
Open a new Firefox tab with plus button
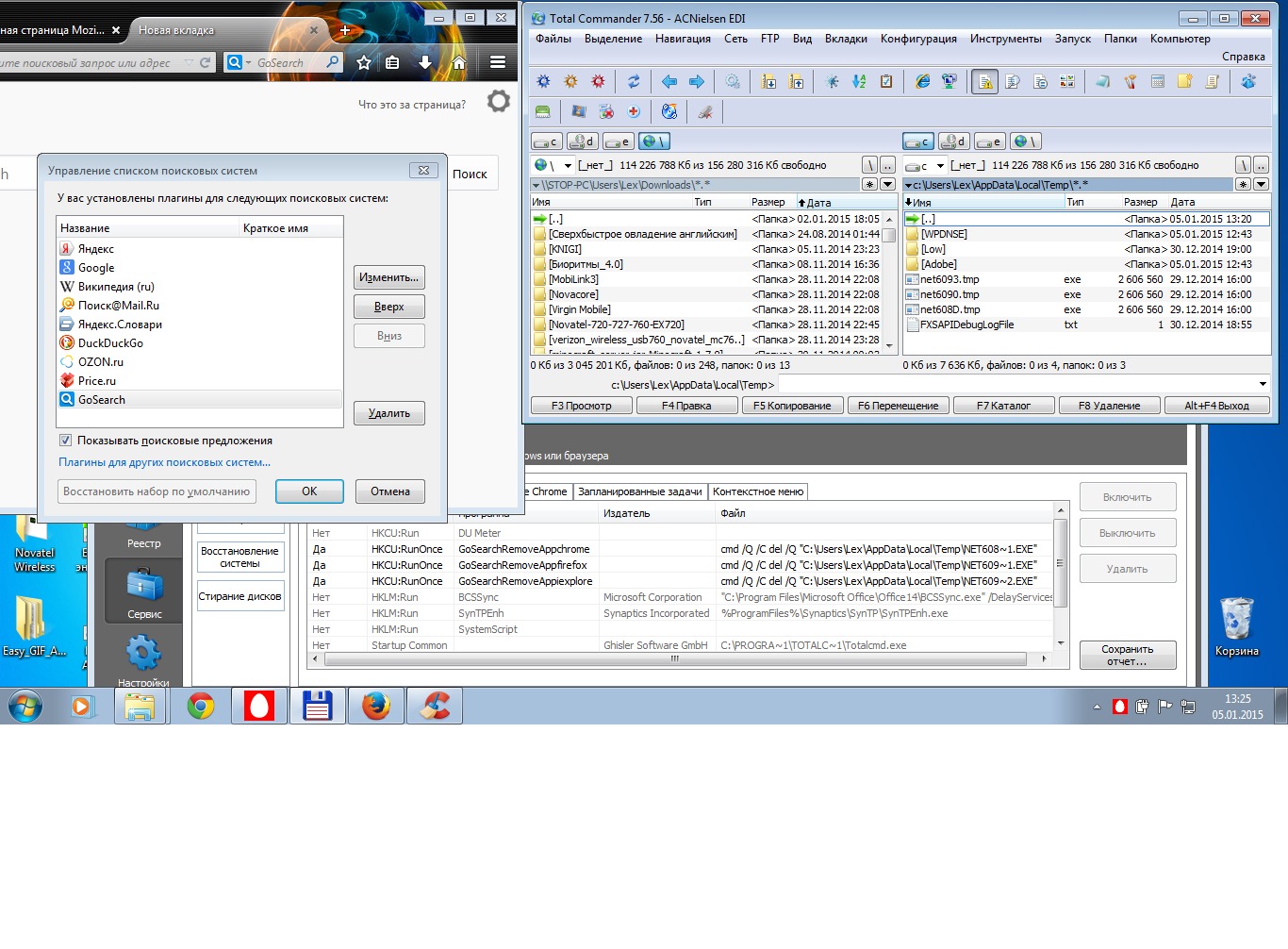pyautogui.click(x=345, y=30)
